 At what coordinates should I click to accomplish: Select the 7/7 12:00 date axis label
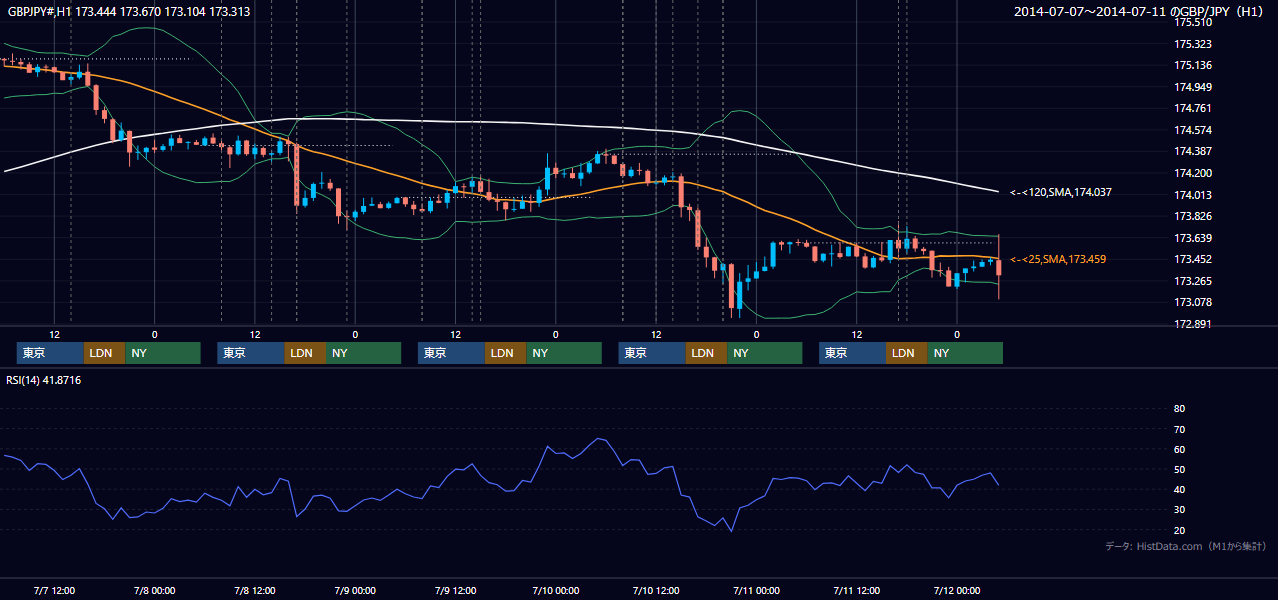point(54,590)
